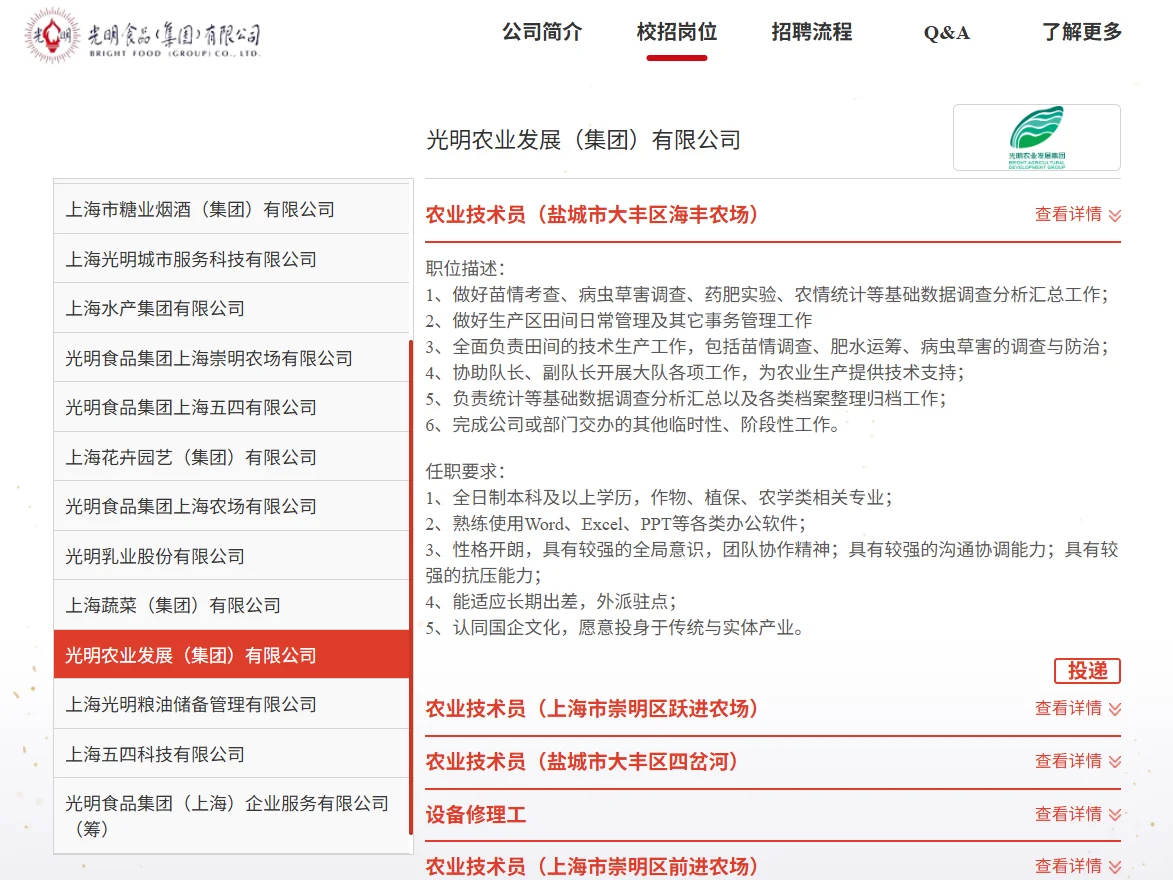The image size is (1173, 880).
Task: Select 上海五四科技有限公司 from the list
Action: coord(231,753)
